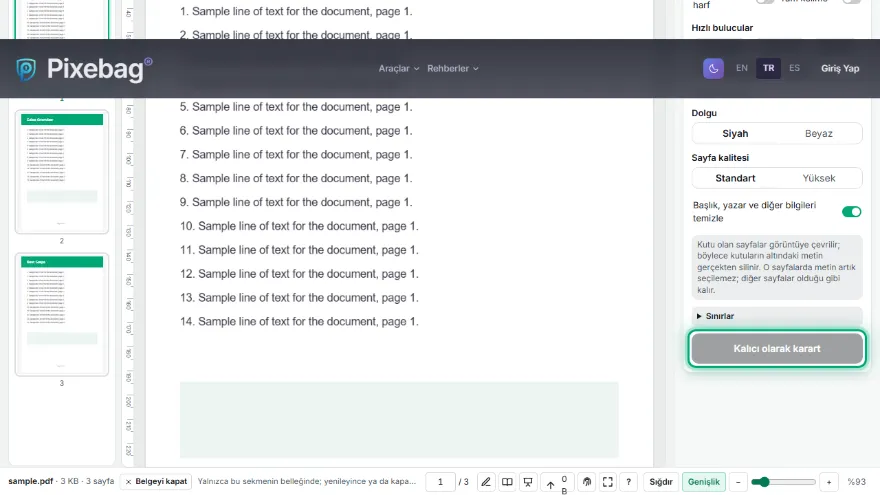Open page 3 thumbnail
This screenshot has height=495, width=880.
[62, 314]
